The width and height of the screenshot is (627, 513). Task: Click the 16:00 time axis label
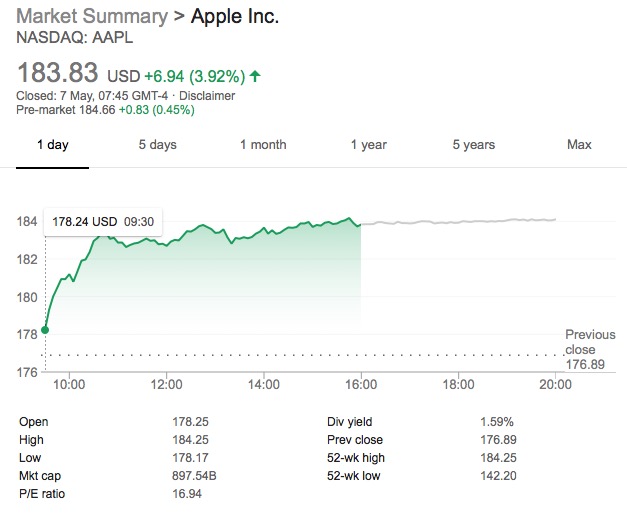[x=360, y=384]
